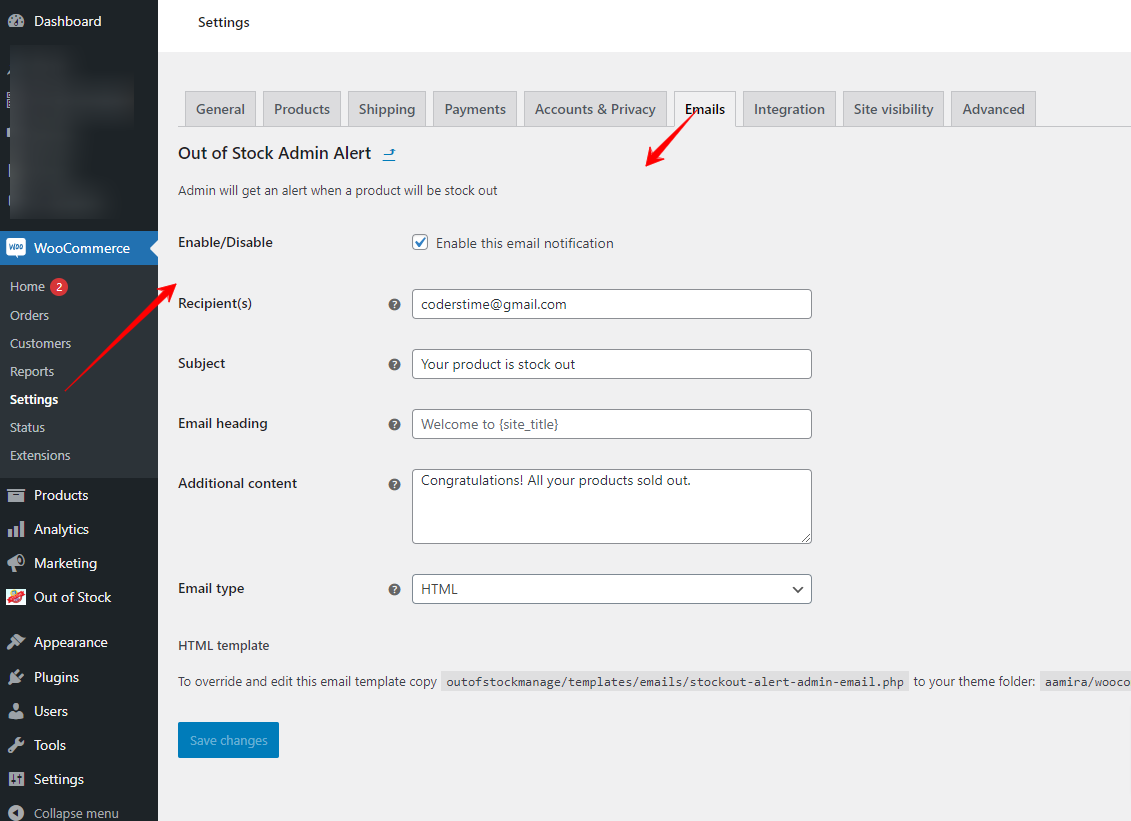
Task: Click into the Subject text field
Action: click(612, 364)
